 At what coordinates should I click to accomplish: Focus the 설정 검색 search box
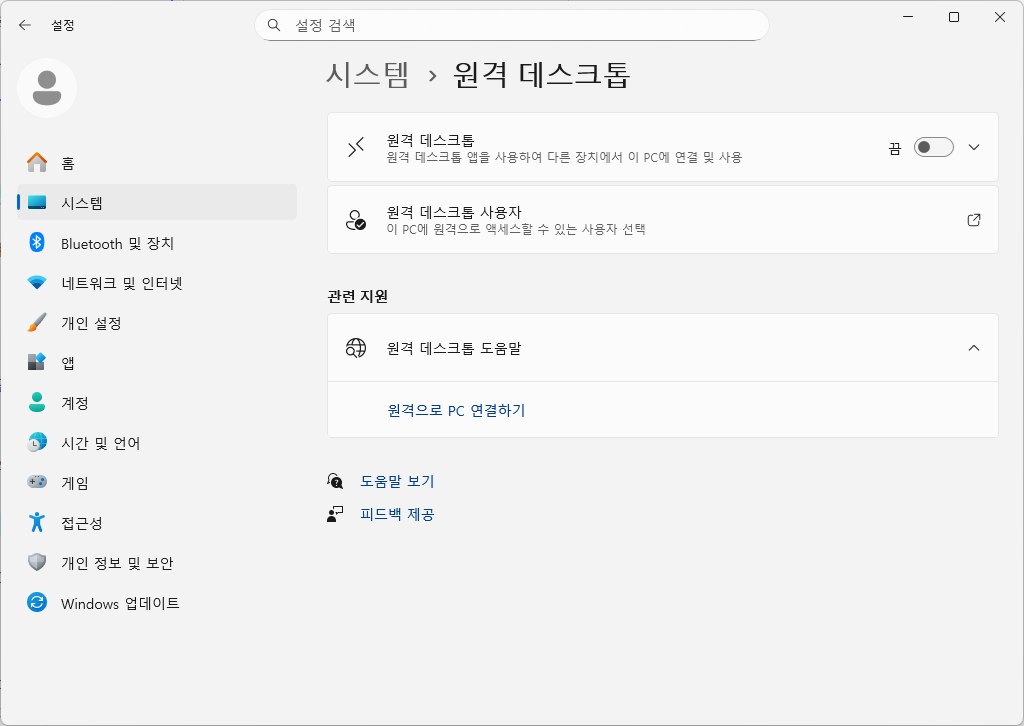511,25
